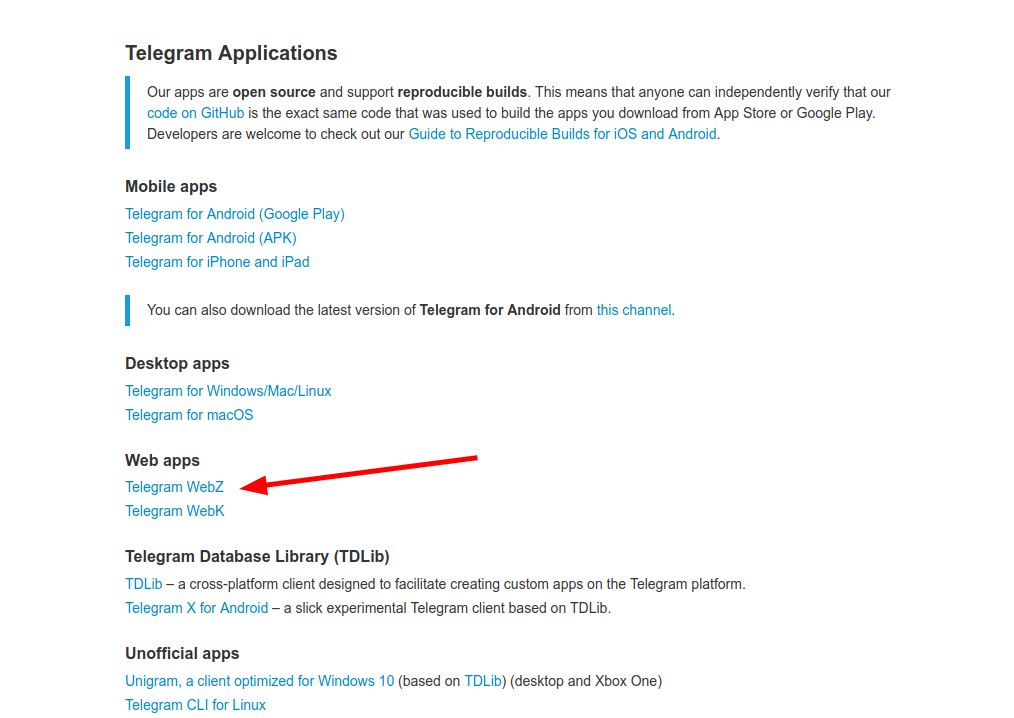Open Telegram X for Android link
The height and width of the screenshot is (718, 1014).
[197, 608]
